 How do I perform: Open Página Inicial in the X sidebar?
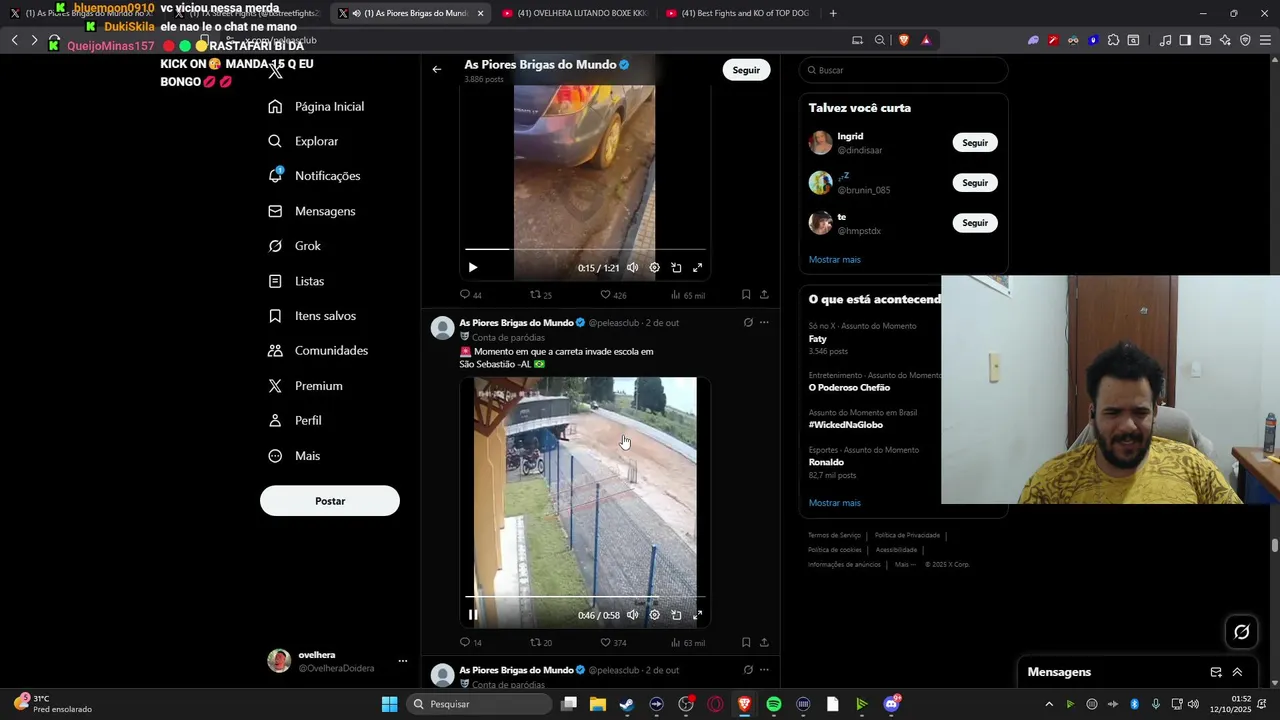pyautogui.click(x=316, y=107)
